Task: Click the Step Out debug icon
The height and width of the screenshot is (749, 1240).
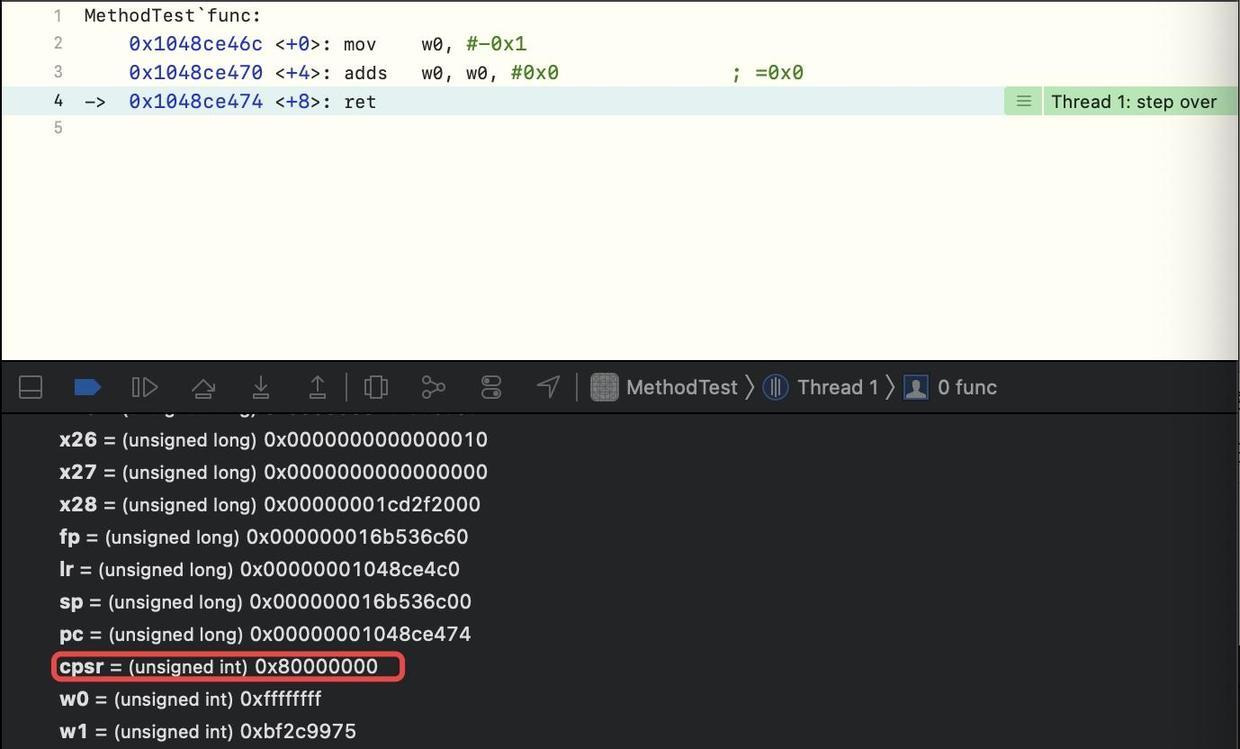Action: (317, 387)
